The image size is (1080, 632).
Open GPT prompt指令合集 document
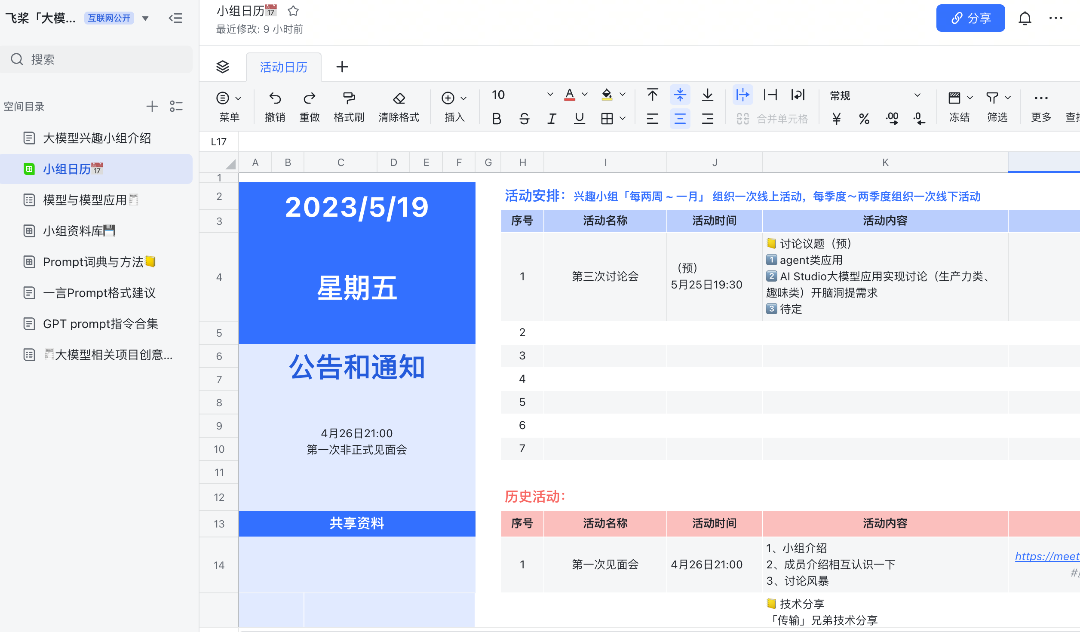point(97,324)
